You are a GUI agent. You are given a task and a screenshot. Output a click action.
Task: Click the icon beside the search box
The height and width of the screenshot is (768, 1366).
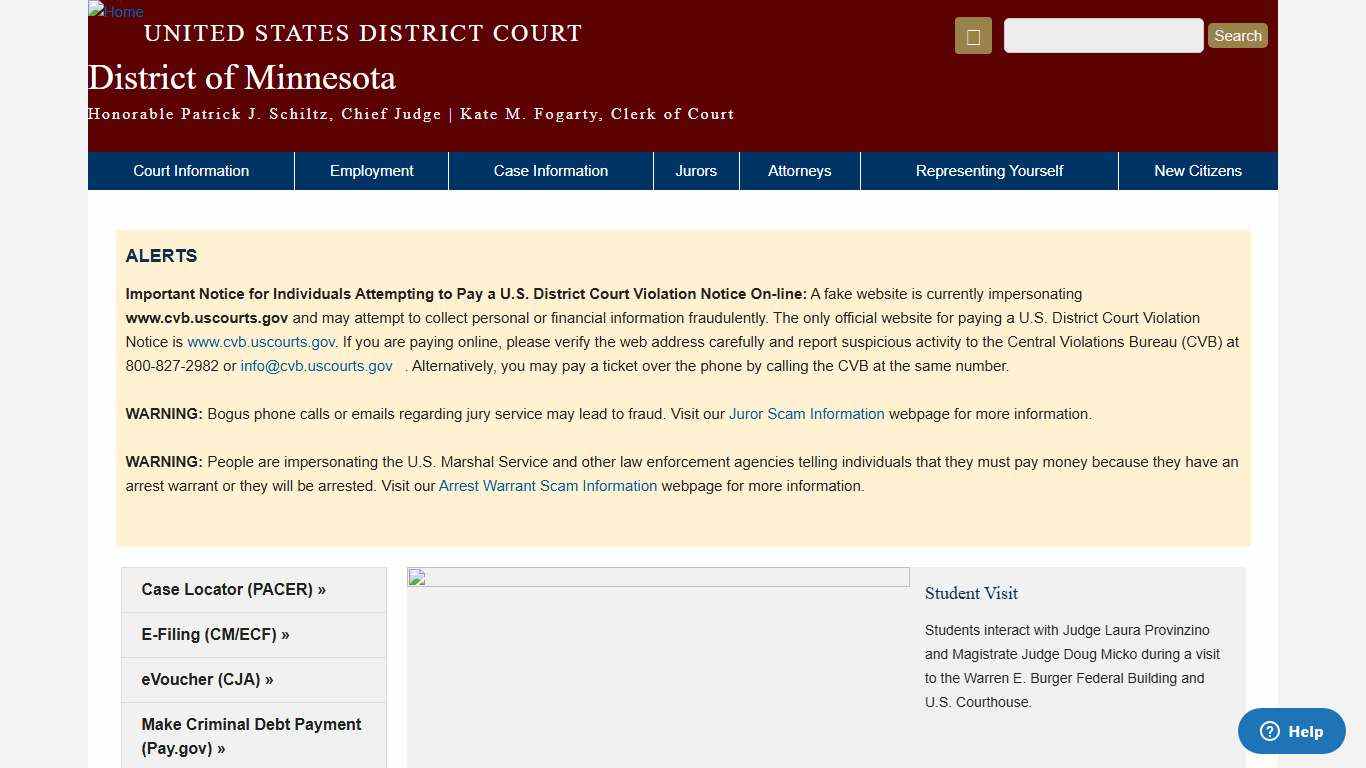[971, 35]
